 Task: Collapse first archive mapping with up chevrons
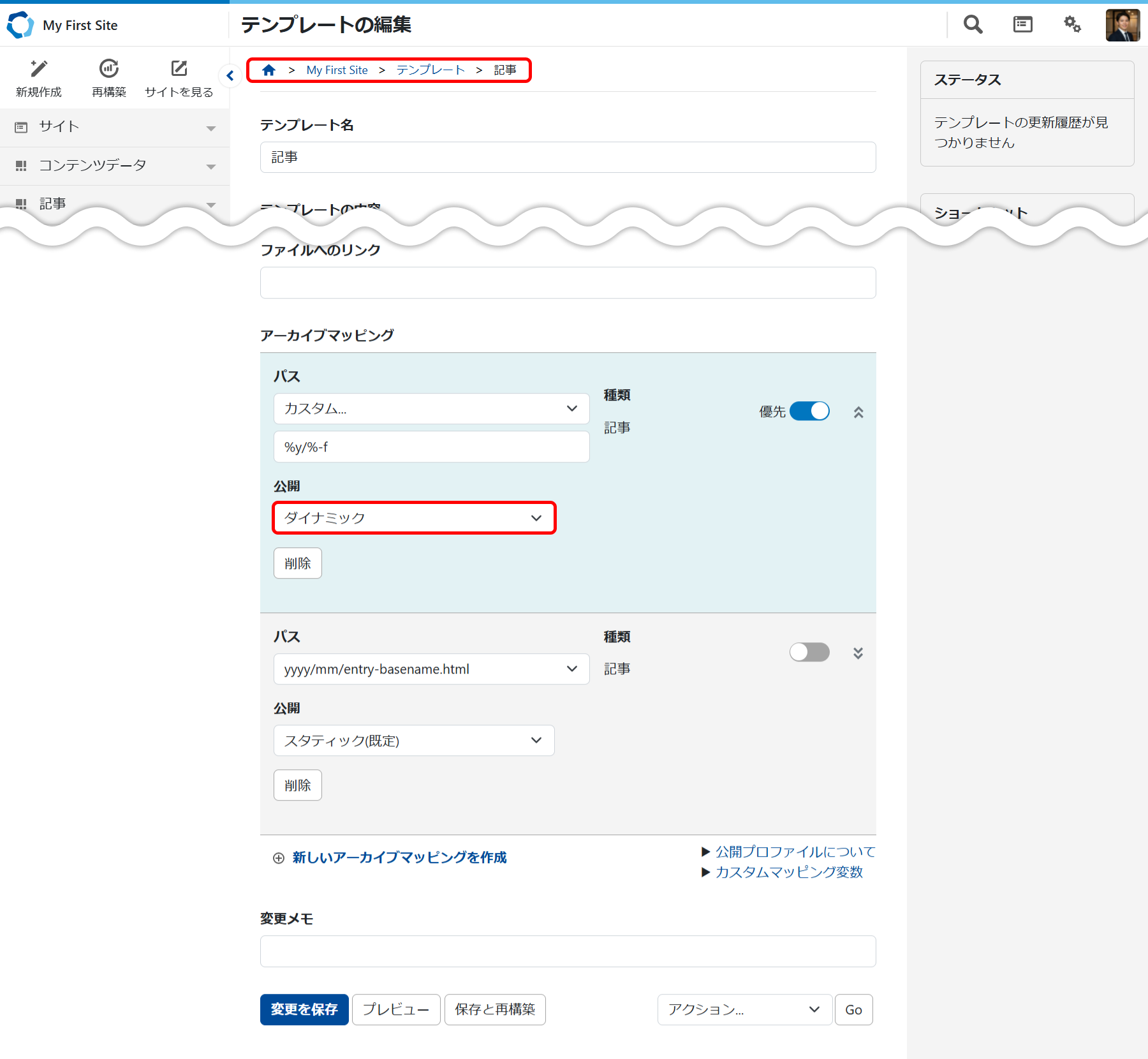pos(858,413)
